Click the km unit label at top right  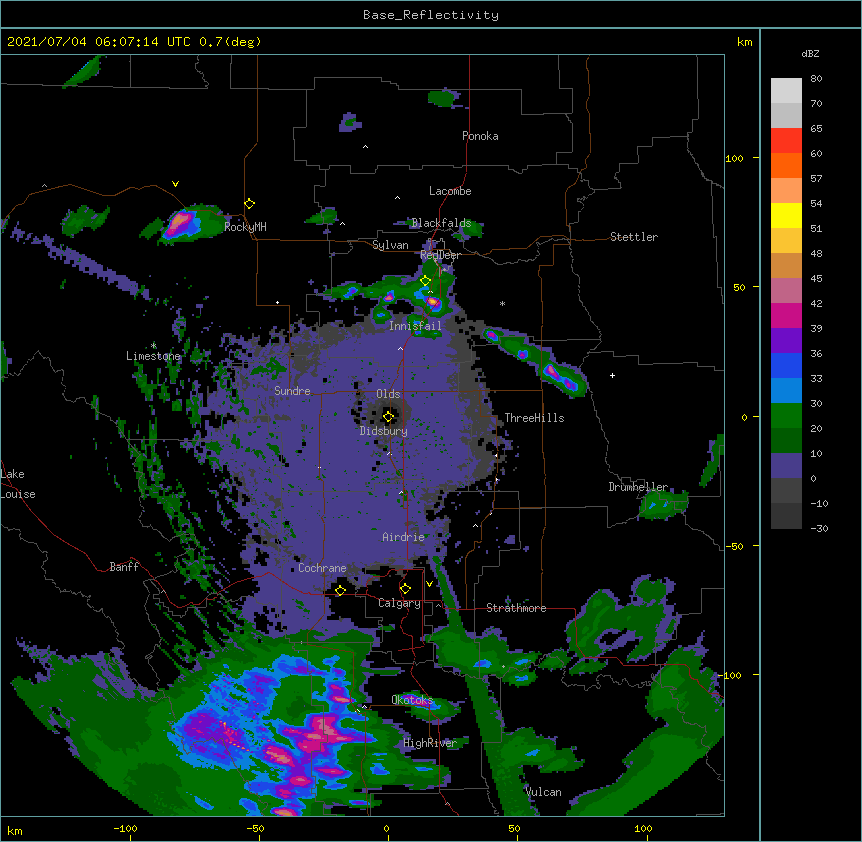point(745,42)
